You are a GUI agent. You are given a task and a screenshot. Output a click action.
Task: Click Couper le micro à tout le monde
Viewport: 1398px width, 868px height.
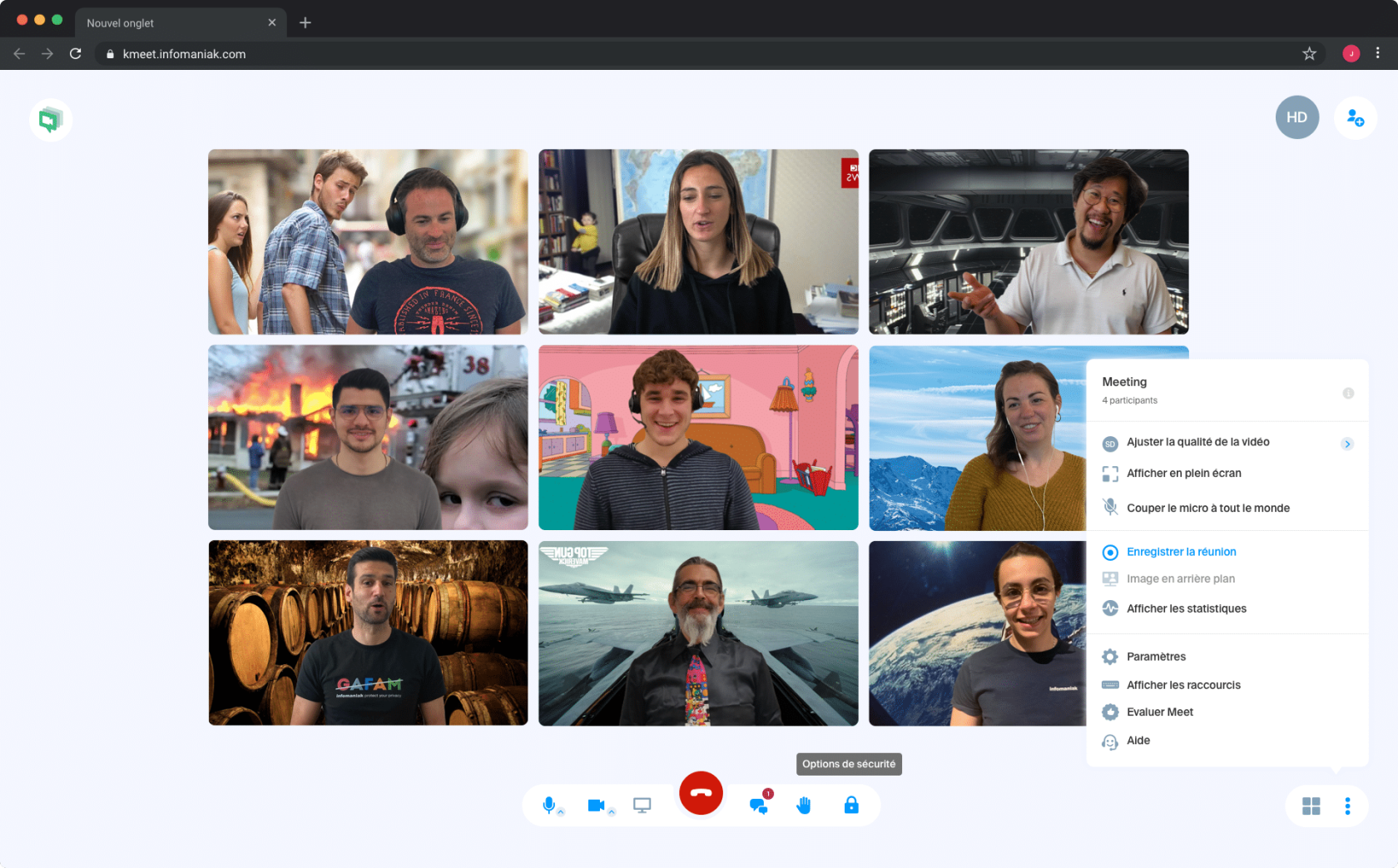(1207, 508)
